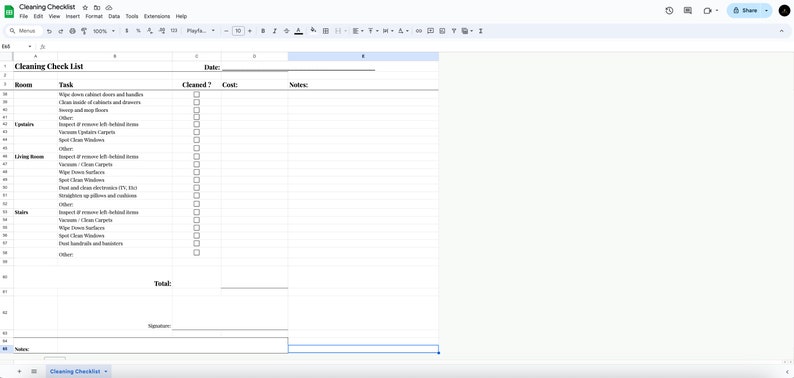Check the Straighten up pillows checkbox
The height and width of the screenshot is (378, 794).
pyautogui.click(x=196, y=196)
